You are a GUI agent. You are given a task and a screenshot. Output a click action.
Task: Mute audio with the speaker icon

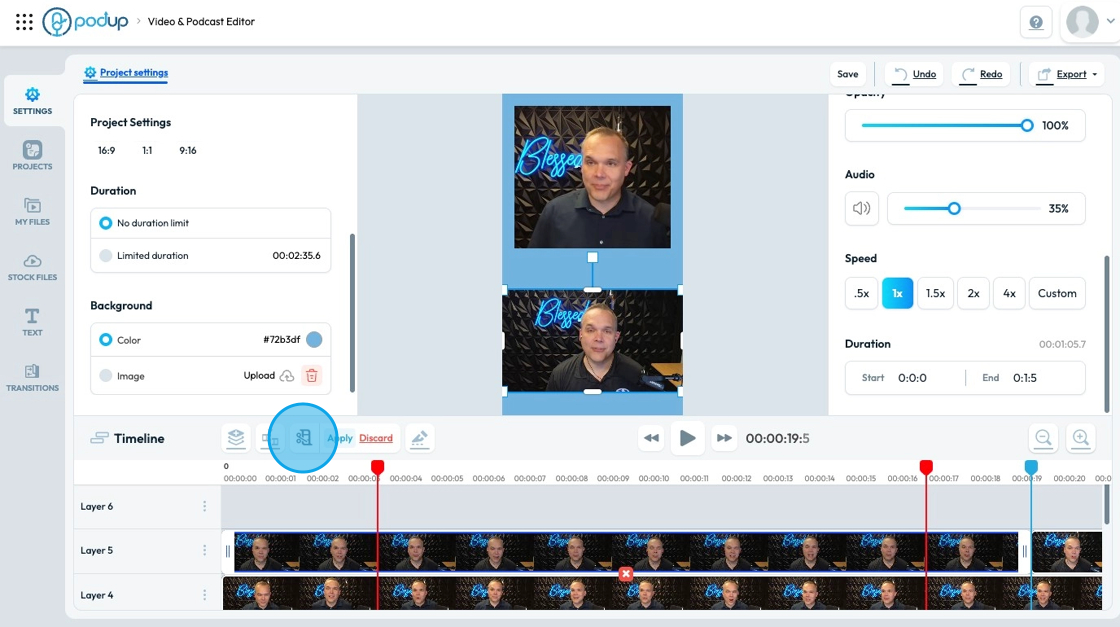(861, 209)
